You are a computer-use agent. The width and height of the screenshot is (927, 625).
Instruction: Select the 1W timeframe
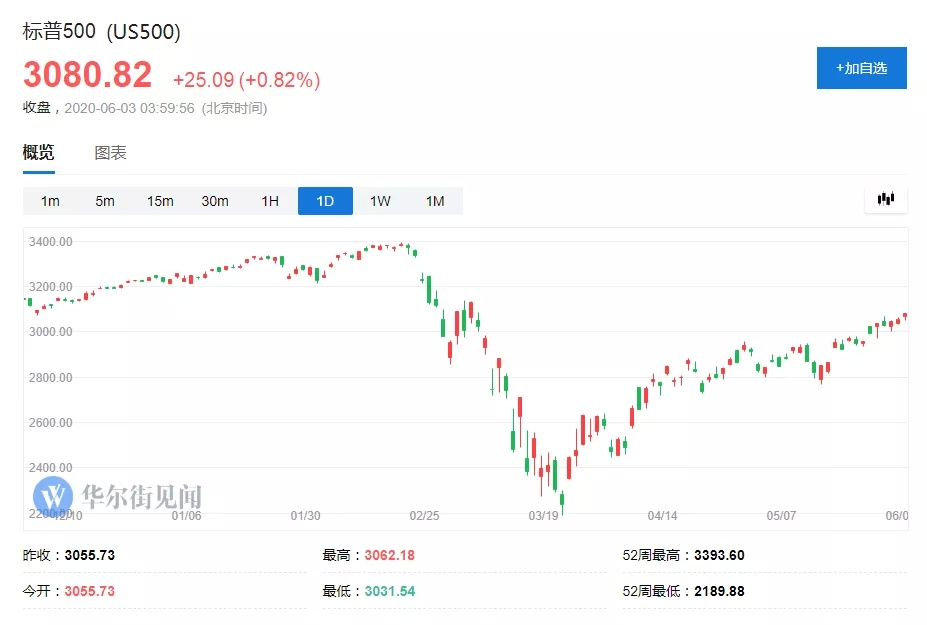click(380, 201)
